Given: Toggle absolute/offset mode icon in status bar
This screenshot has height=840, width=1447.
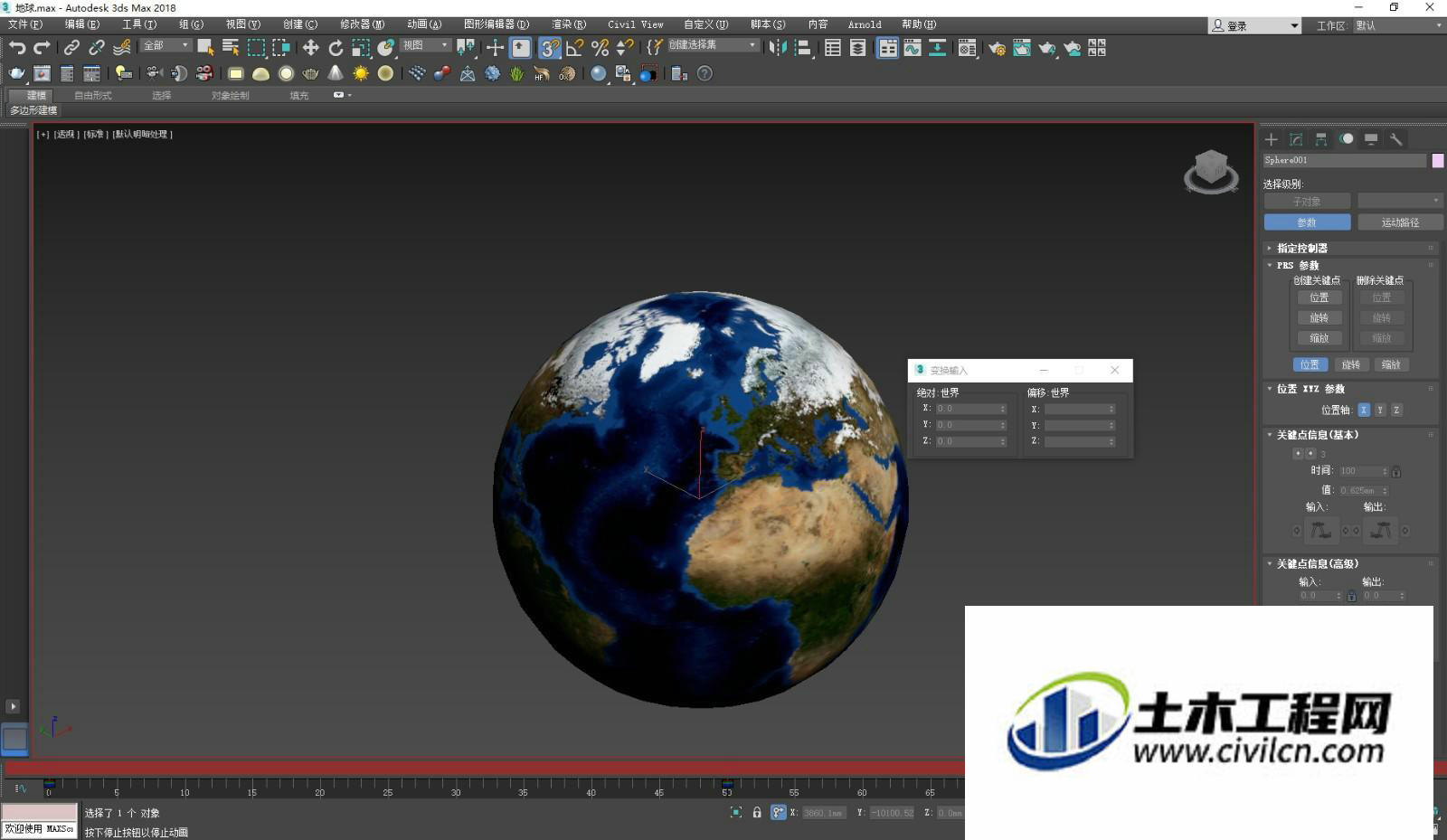Looking at the screenshot, I should [778, 812].
